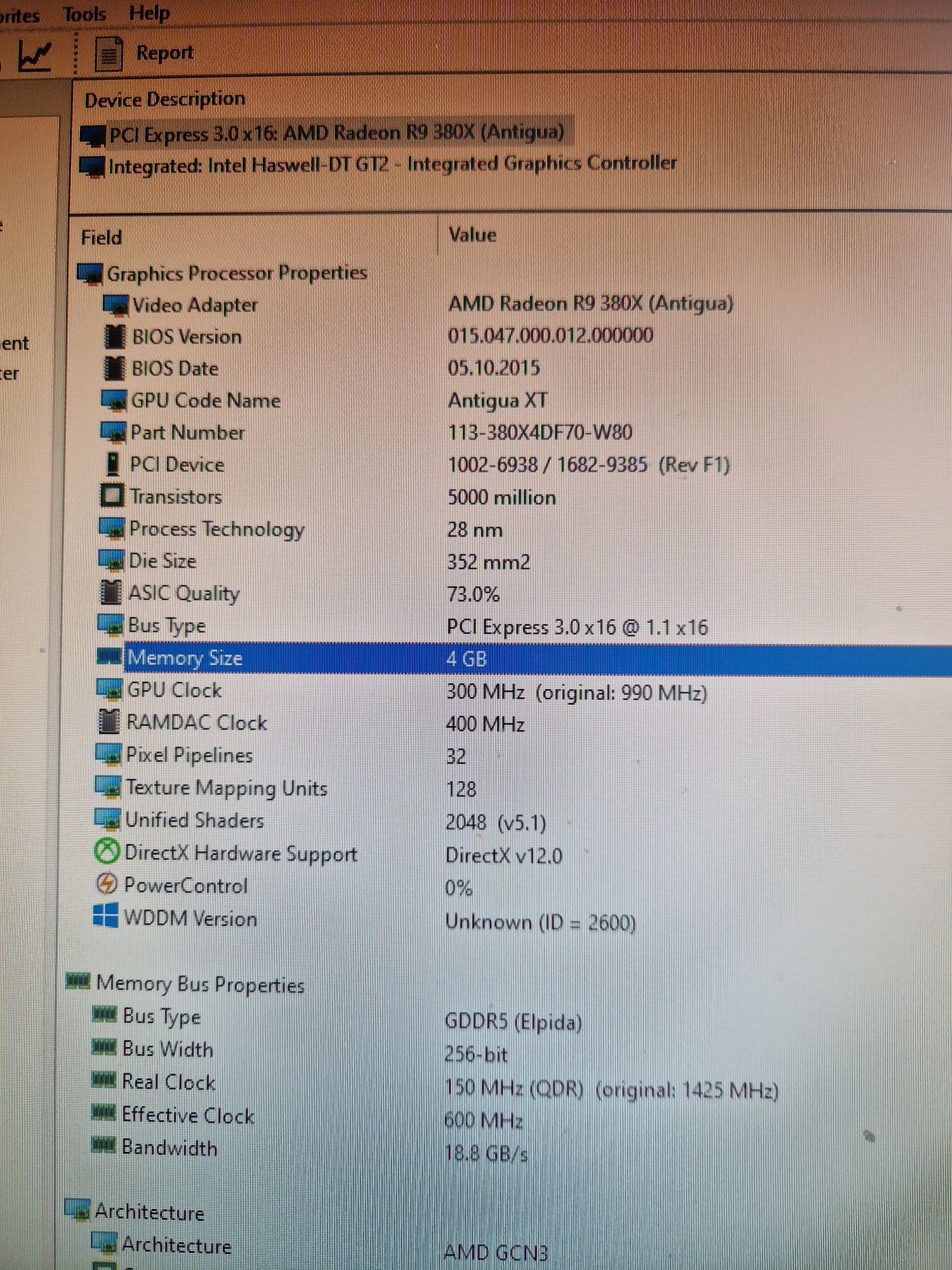Select the Memory Size row
Screen dimensions: 952x1270
tap(524, 658)
